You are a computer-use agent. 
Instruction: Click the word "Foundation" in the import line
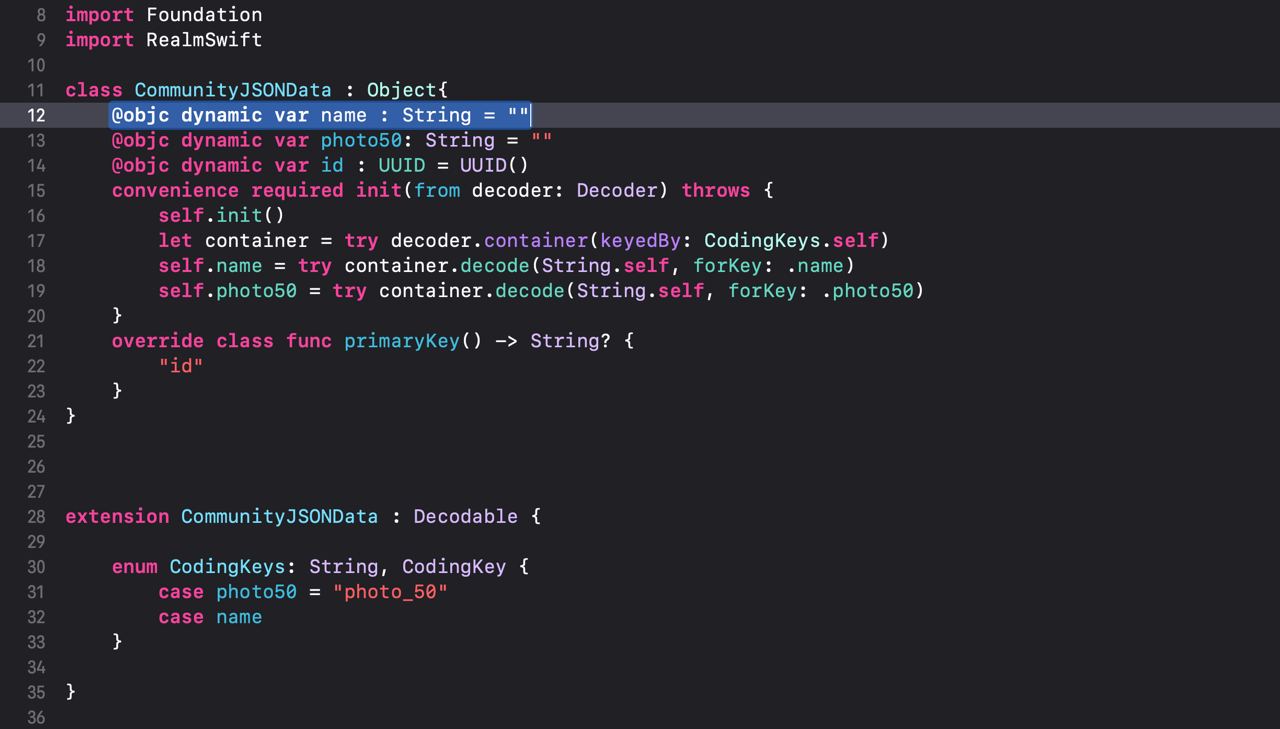[204, 14]
